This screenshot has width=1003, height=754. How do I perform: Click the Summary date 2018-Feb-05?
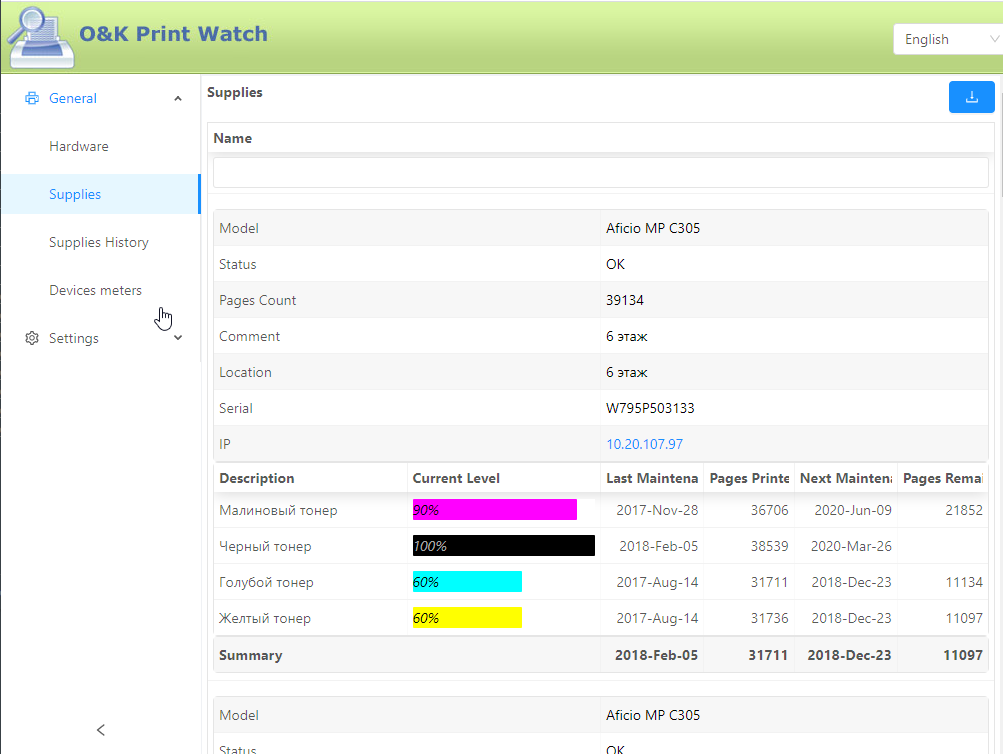click(656, 655)
